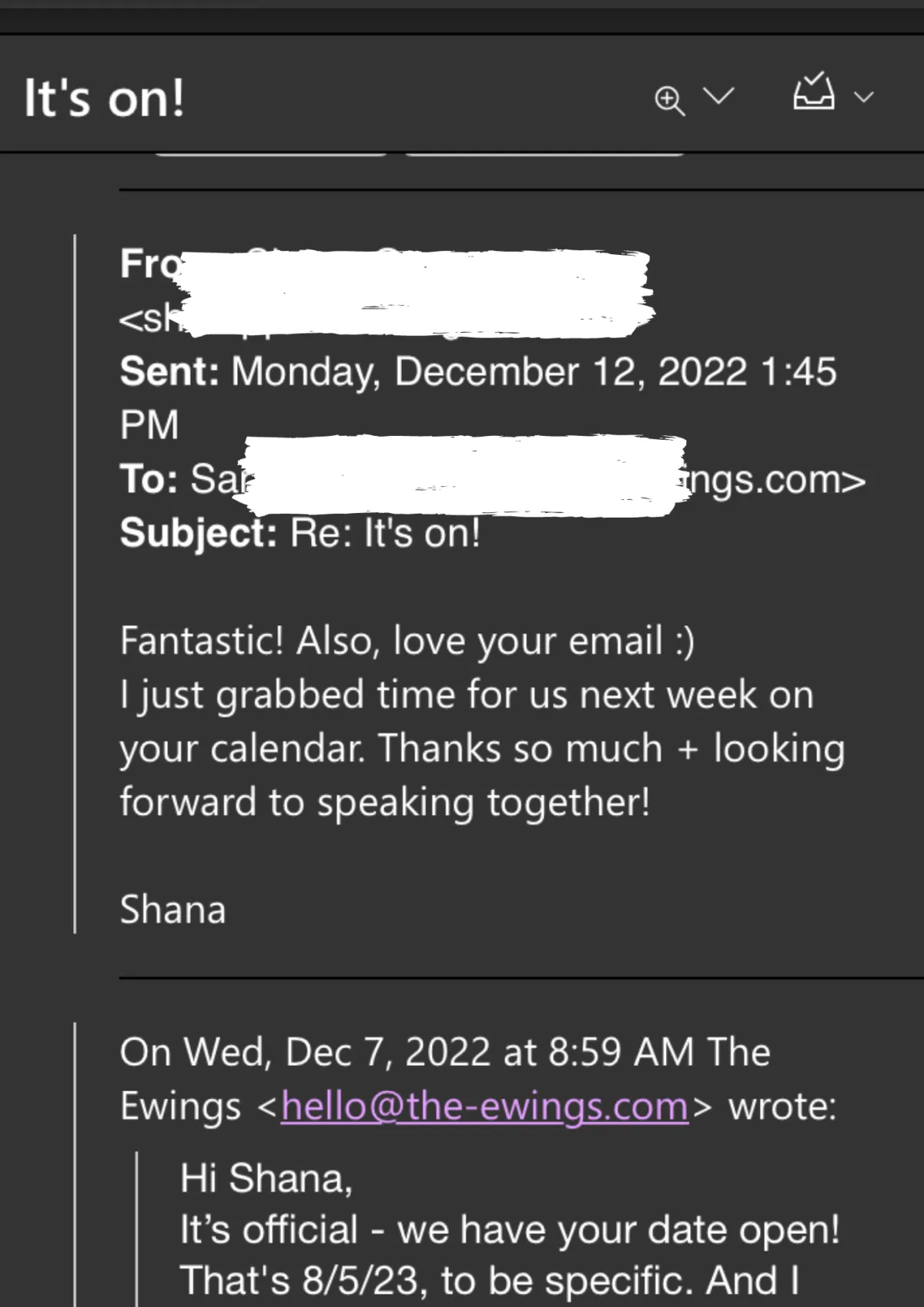Click the "Shana" signature text
Viewport: 924px width, 1307px height.
[173, 910]
